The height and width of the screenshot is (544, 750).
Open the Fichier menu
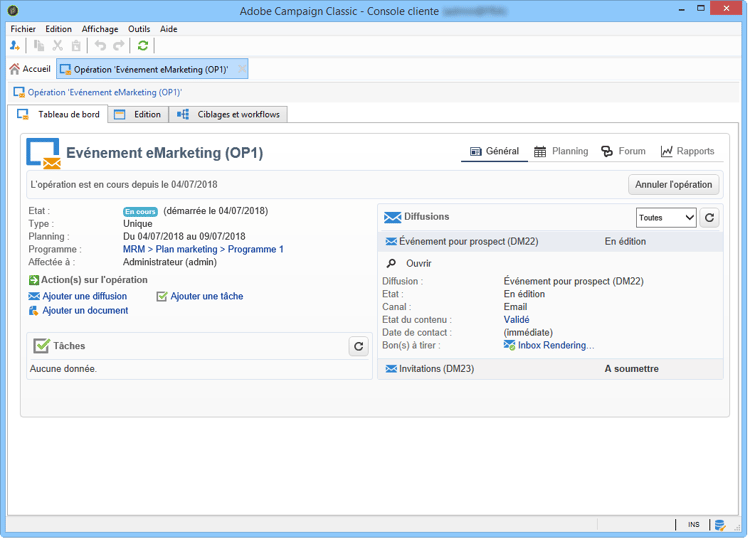[23, 29]
